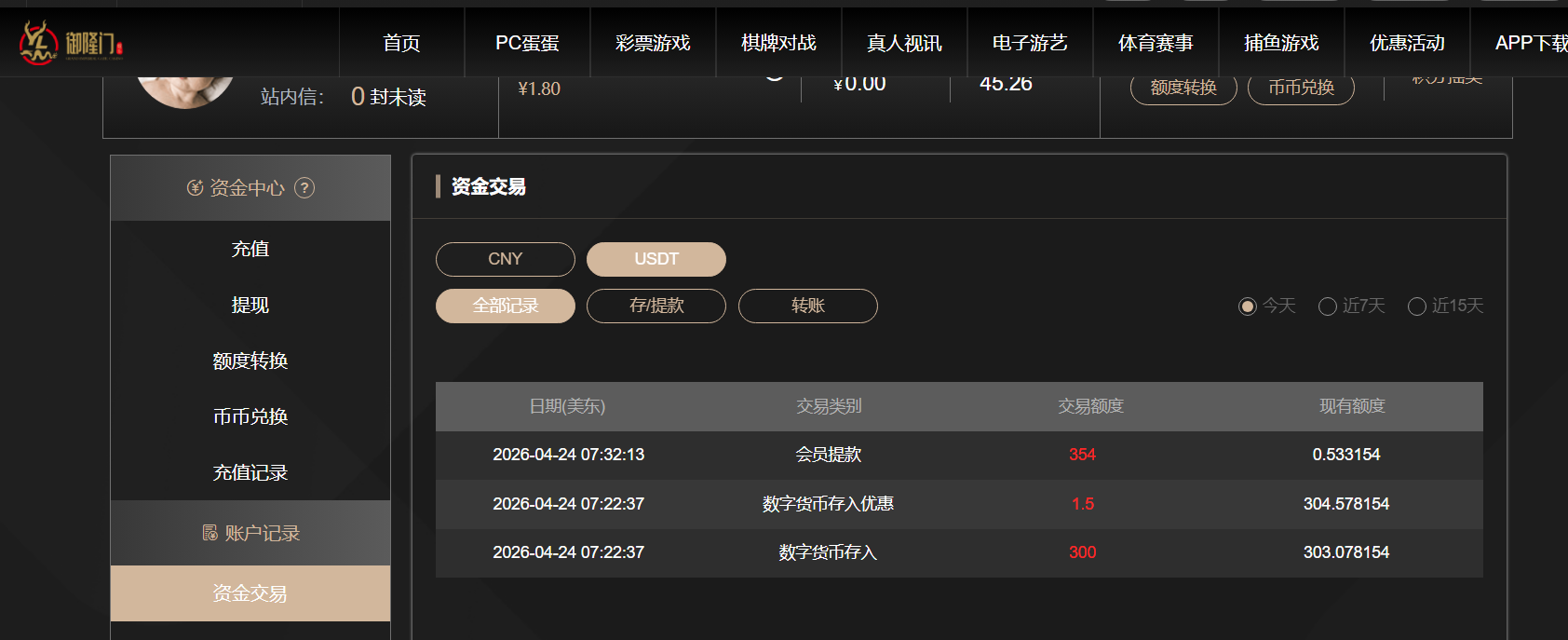Click the 会员提款 transaction type cell
Image resolution: width=1568 pixels, height=640 pixels.
pyautogui.click(x=828, y=455)
